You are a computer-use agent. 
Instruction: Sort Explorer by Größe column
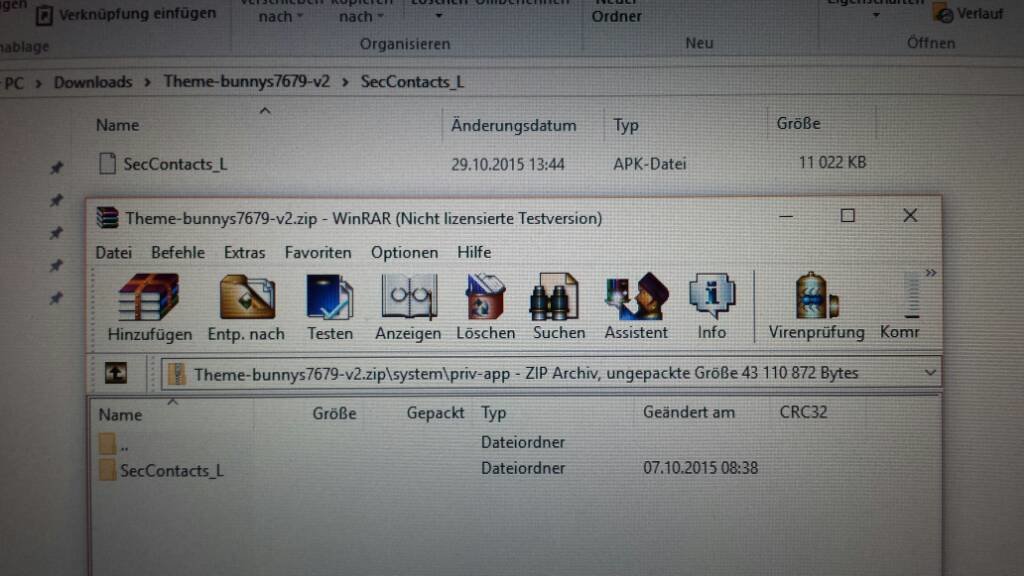pos(798,123)
